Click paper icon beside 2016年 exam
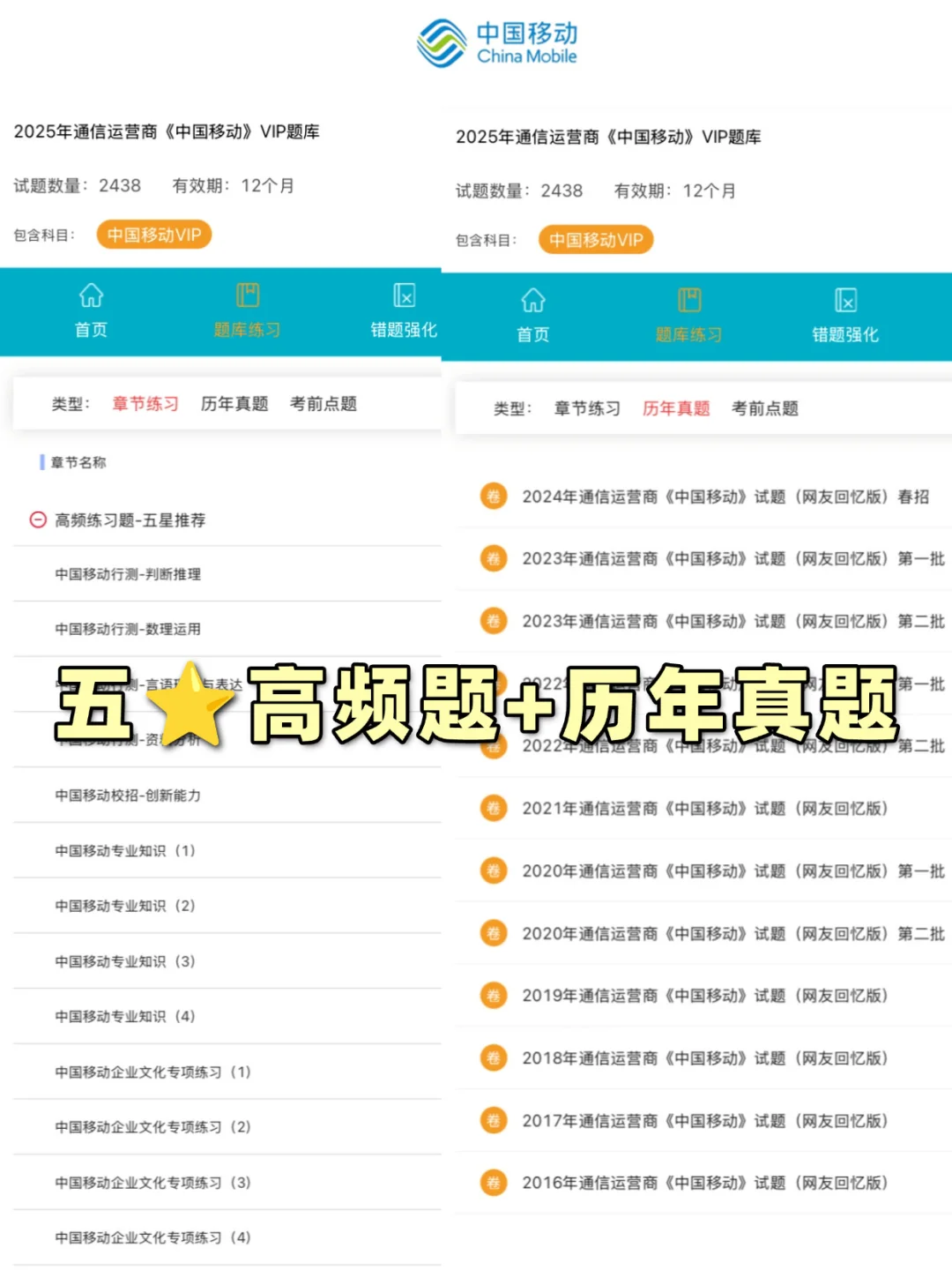 pyautogui.click(x=493, y=1183)
